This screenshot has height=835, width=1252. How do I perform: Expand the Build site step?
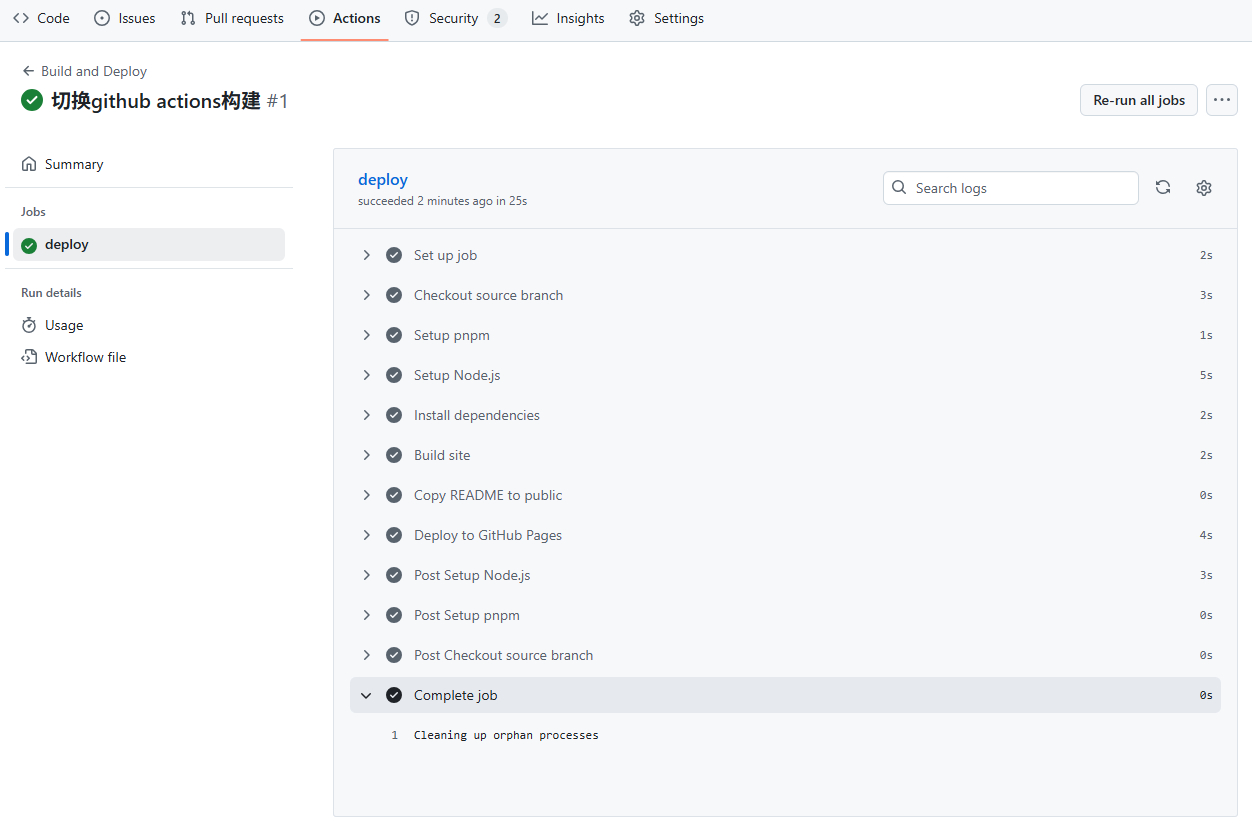367,455
